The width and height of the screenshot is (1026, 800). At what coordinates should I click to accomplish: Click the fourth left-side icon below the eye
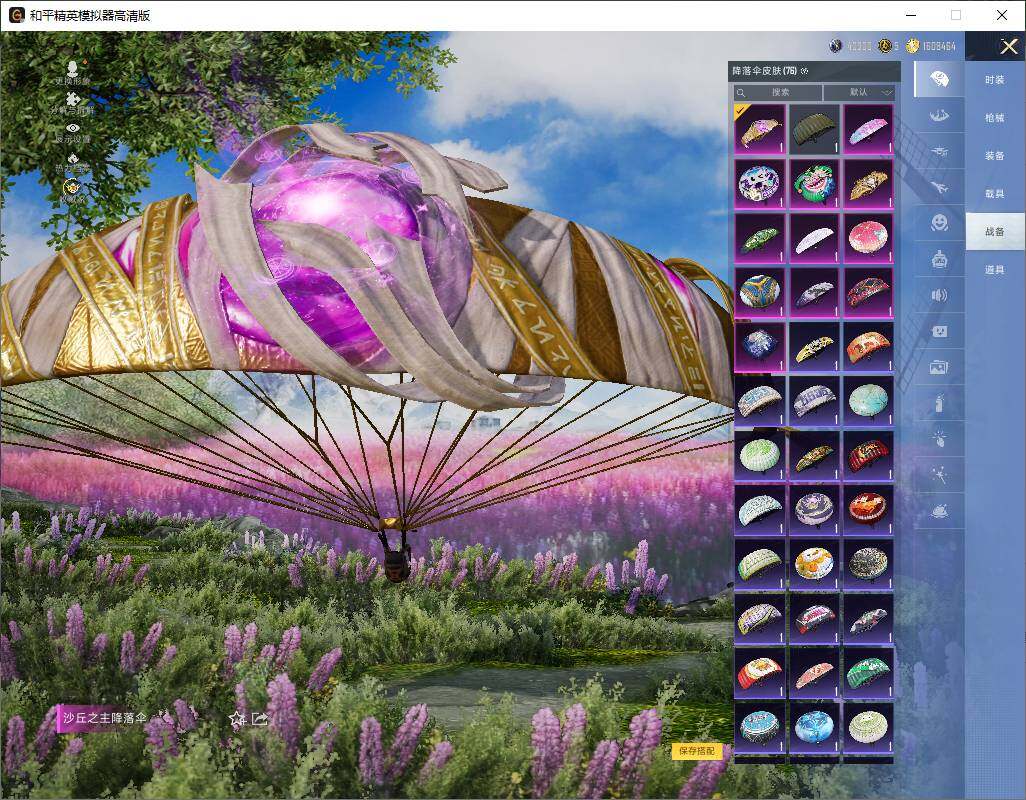pyautogui.click(x=73, y=158)
